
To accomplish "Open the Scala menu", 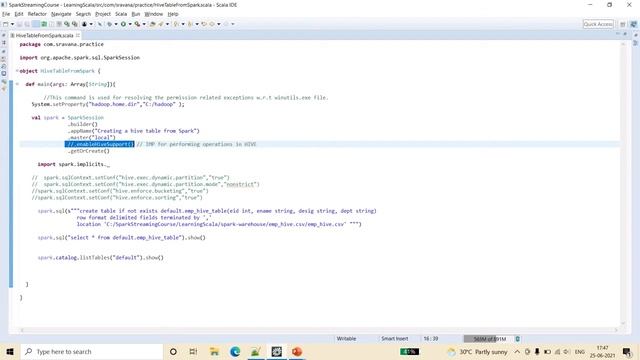I will coord(121,14).
